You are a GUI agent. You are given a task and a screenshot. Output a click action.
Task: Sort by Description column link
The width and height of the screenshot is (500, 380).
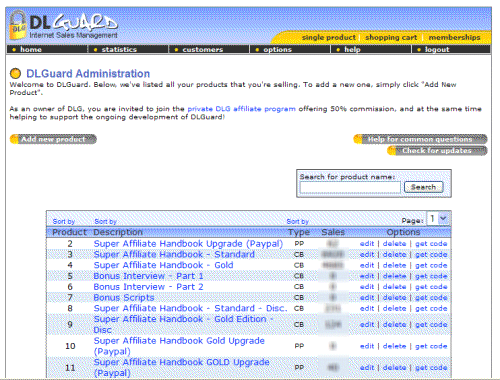(x=105, y=222)
